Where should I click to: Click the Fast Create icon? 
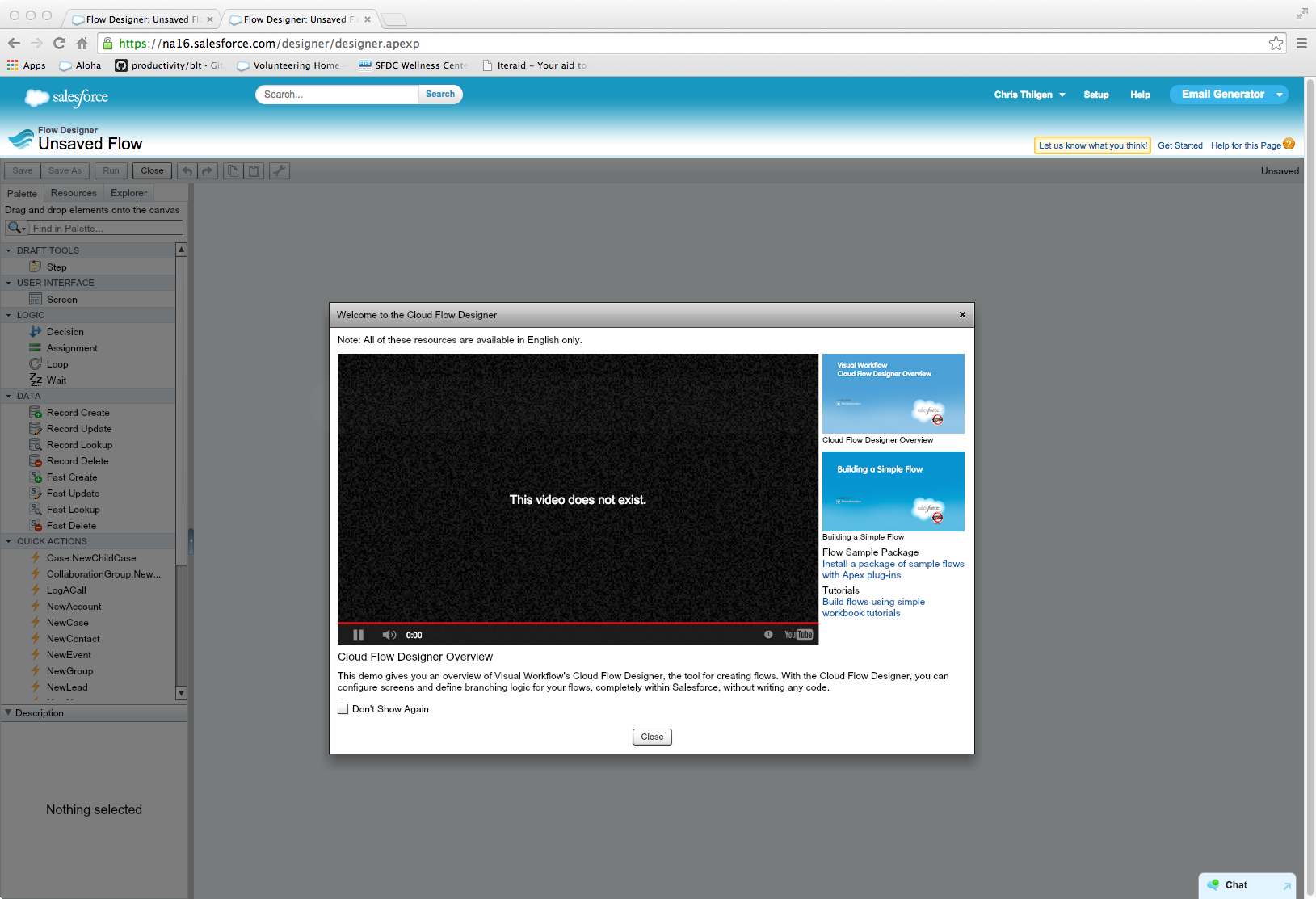click(36, 477)
